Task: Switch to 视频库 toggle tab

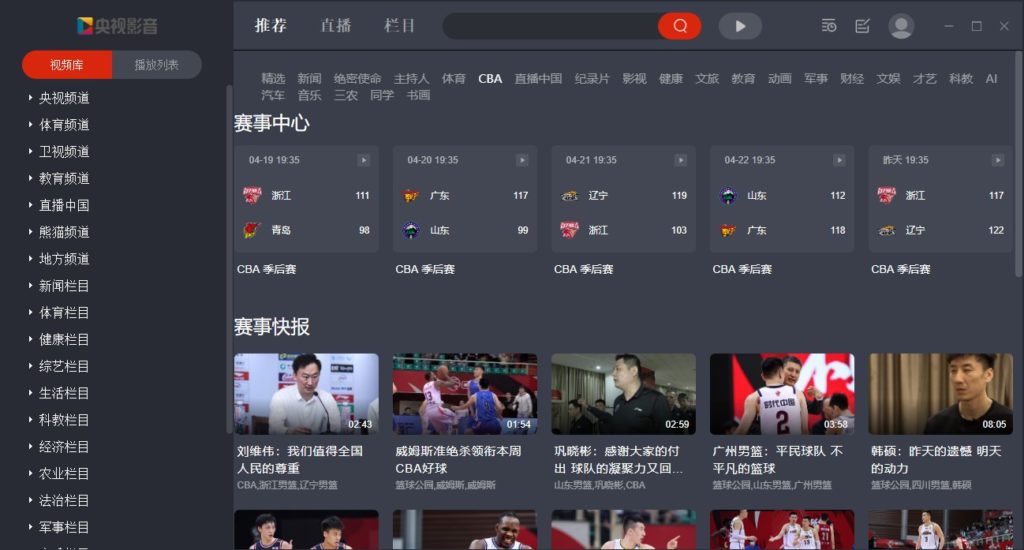Action: [x=67, y=65]
